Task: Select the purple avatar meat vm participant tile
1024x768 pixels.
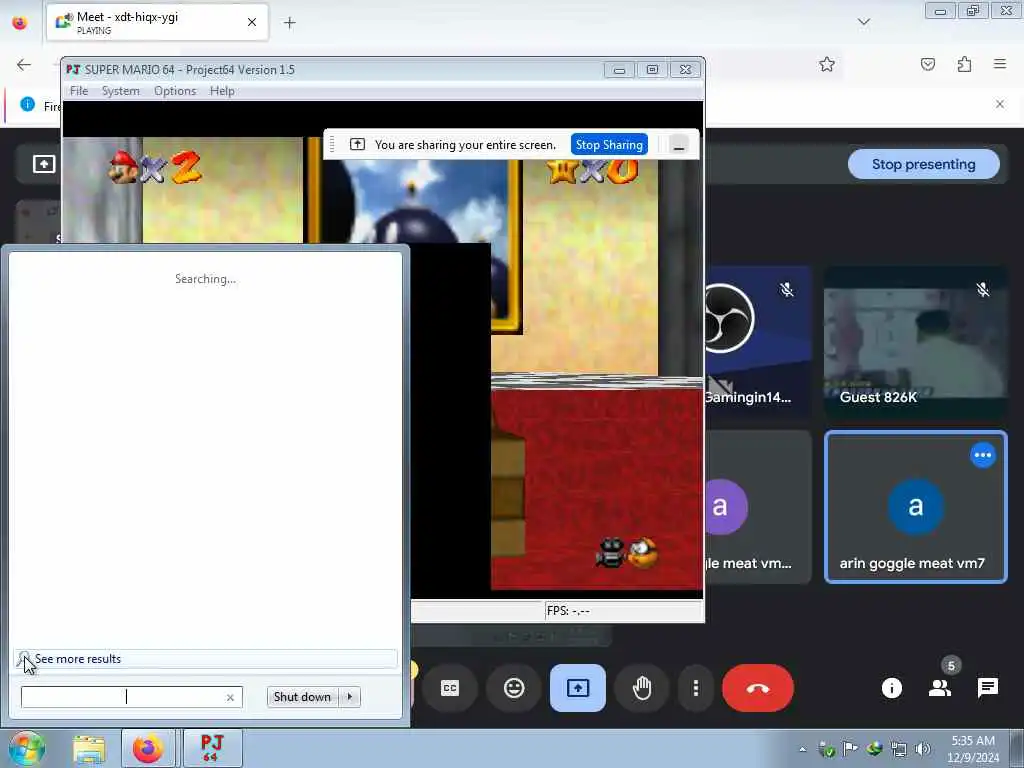Action: 758,507
